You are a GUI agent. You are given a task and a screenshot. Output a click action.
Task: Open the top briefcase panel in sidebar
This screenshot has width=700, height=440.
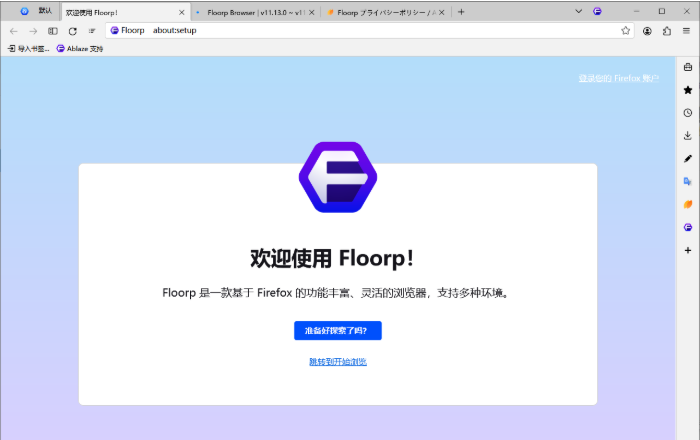click(x=688, y=67)
